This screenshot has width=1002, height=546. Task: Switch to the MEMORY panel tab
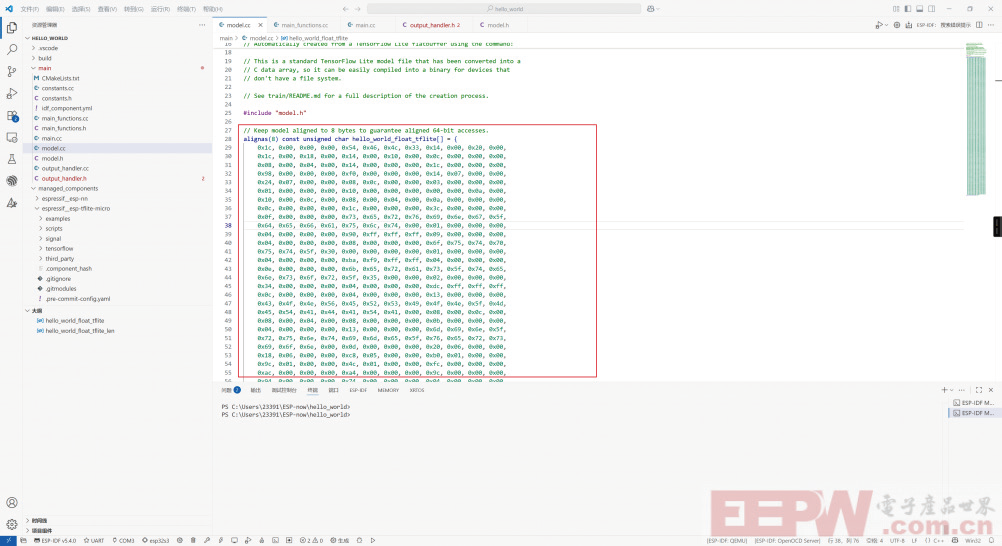click(388, 390)
